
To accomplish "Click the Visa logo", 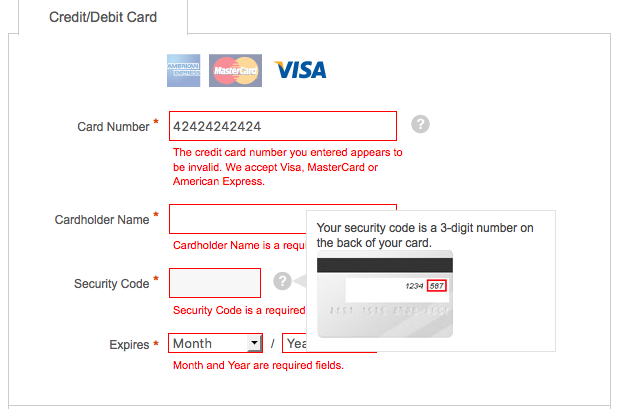I will click(x=301, y=70).
